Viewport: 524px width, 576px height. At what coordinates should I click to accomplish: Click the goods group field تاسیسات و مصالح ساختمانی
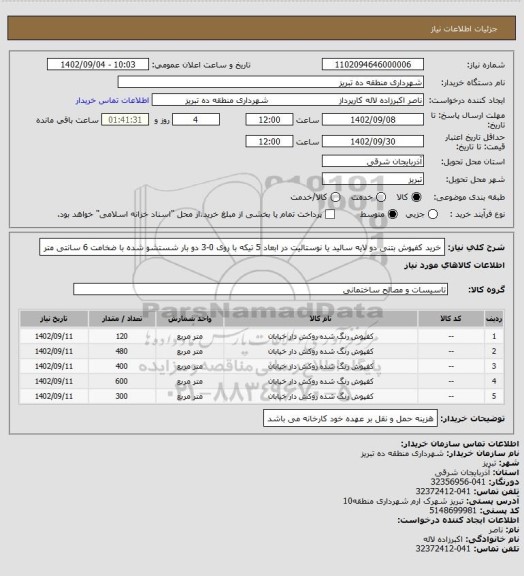coord(260,289)
